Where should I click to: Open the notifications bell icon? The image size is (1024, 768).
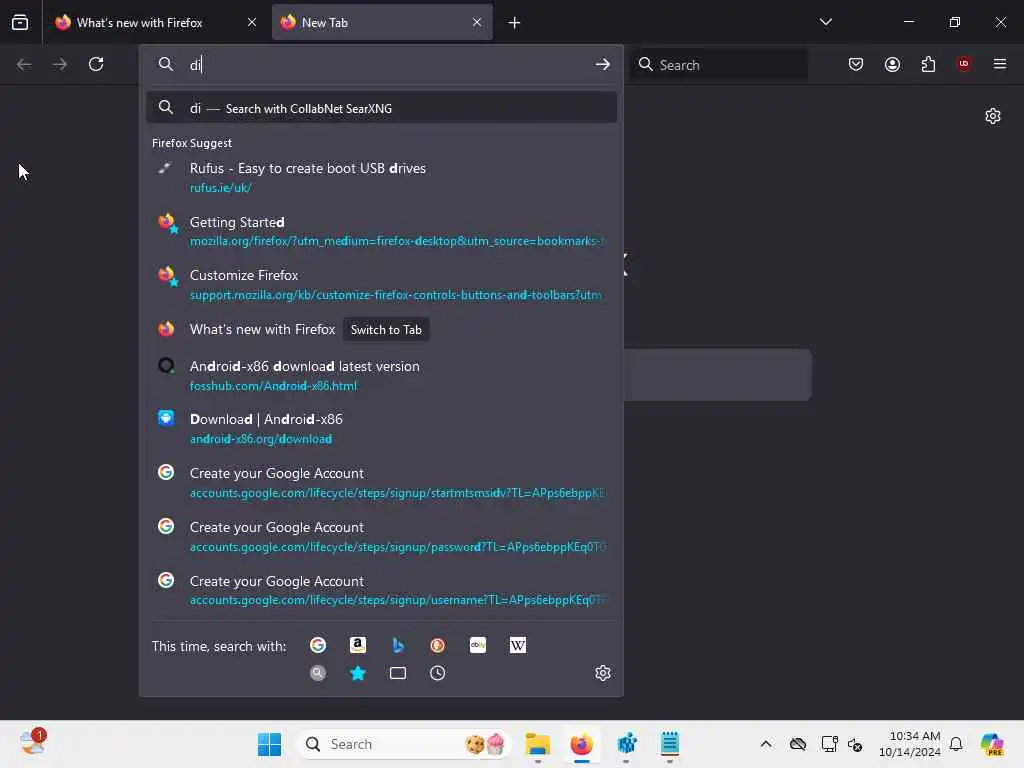(956, 744)
